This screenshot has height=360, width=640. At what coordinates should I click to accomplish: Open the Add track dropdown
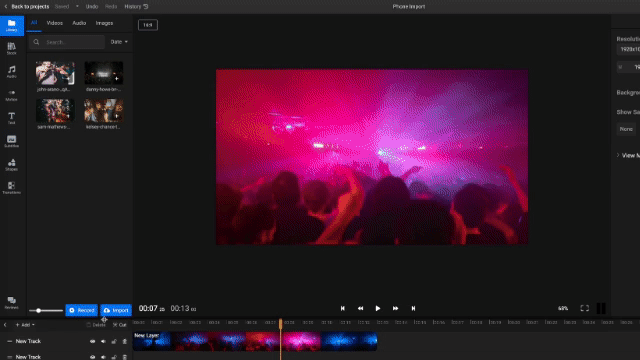[25, 325]
